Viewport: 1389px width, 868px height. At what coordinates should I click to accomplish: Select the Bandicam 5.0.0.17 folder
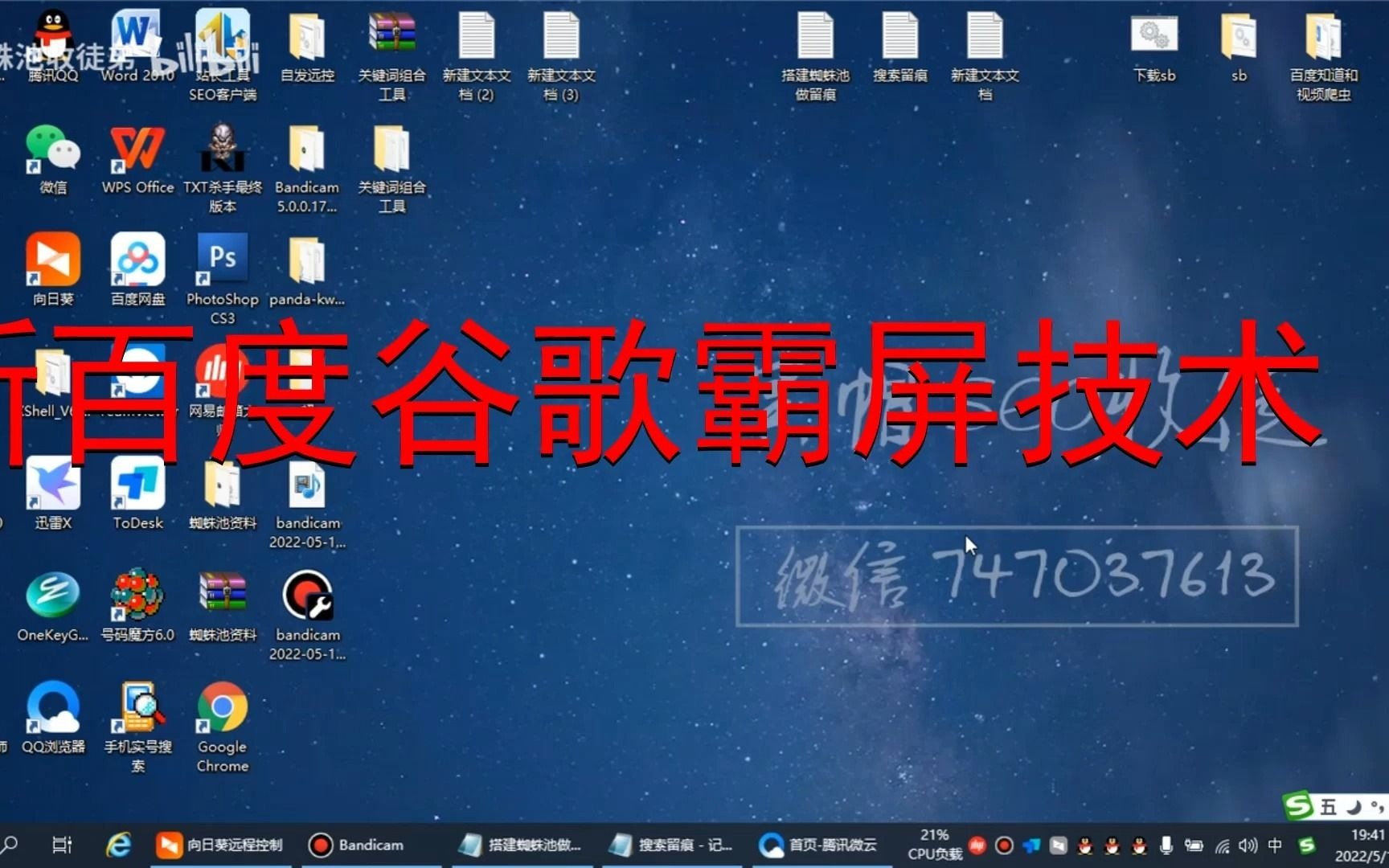point(307,167)
